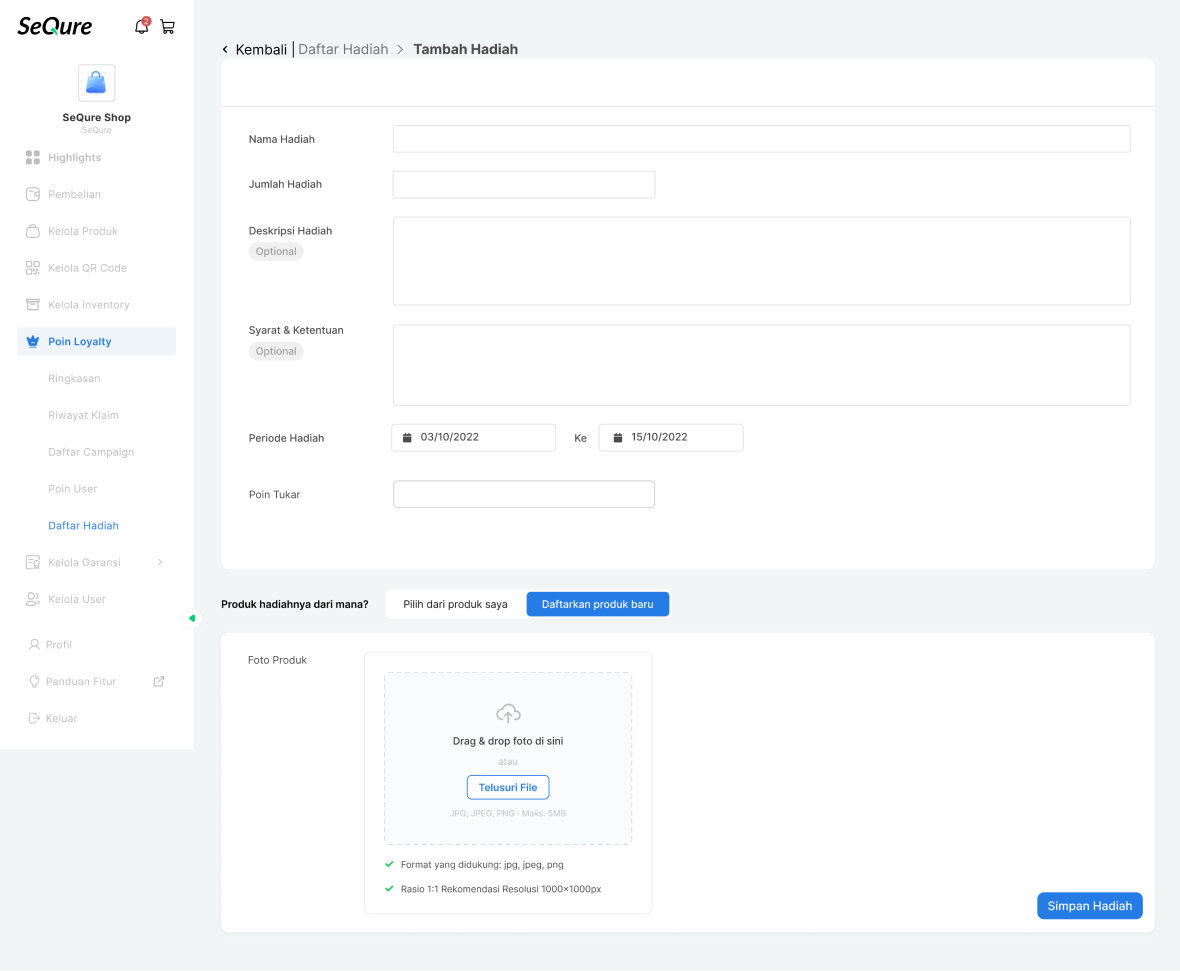Focus the Poin Tukar input field
The width and height of the screenshot is (1180, 971).
pos(524,495)
